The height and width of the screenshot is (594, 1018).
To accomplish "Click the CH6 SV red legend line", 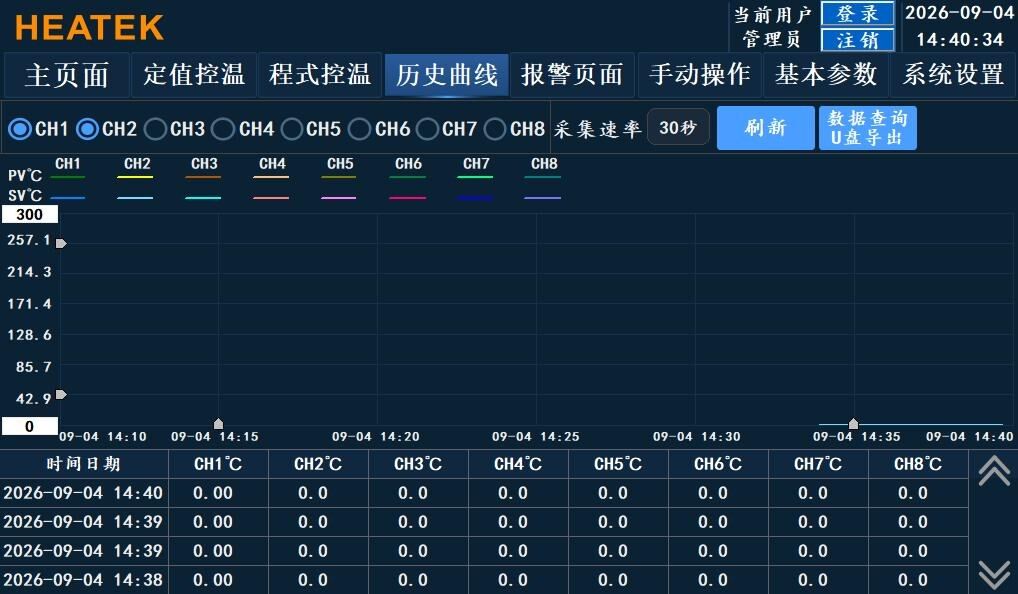I will (407, 197).
